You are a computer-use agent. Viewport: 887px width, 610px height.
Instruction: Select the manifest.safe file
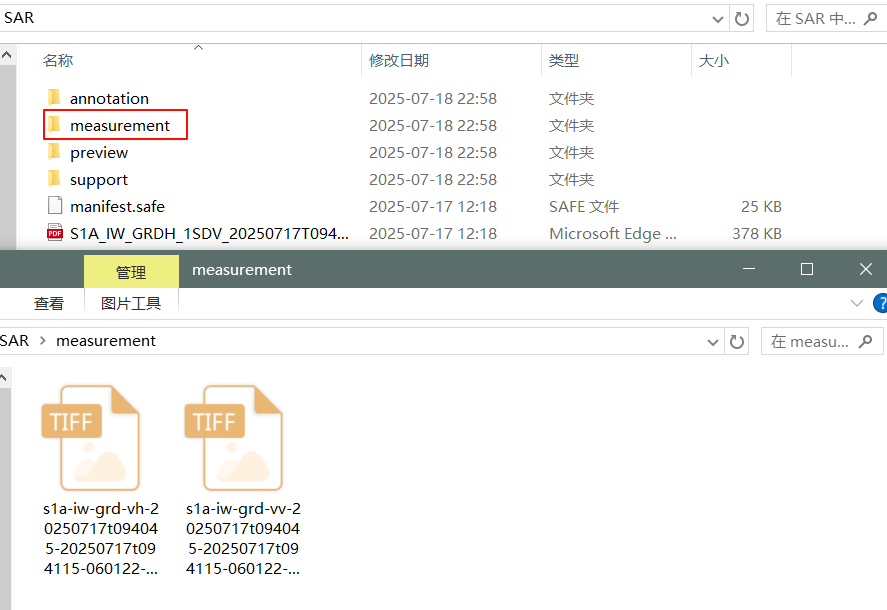point(118,206)
